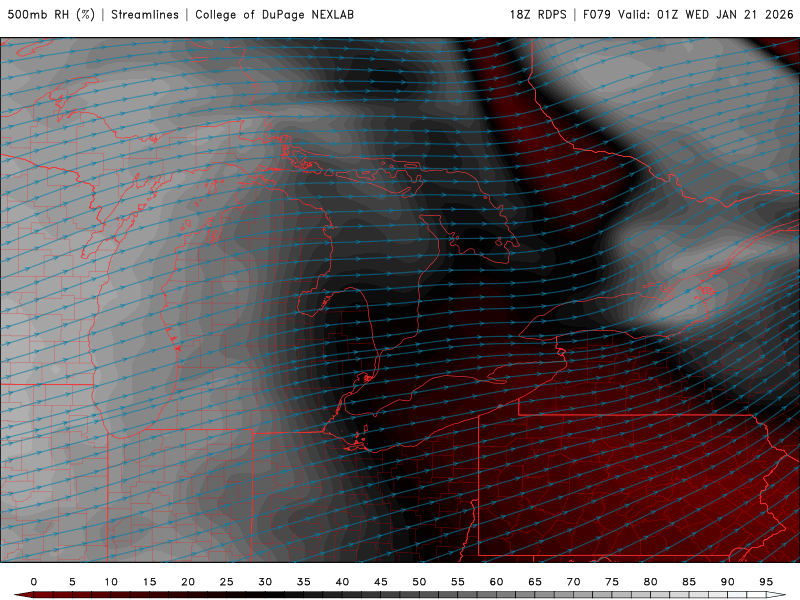This screenshot has width=800, height=600.
Task: Select the "10" color scale label
Action: 111,582
